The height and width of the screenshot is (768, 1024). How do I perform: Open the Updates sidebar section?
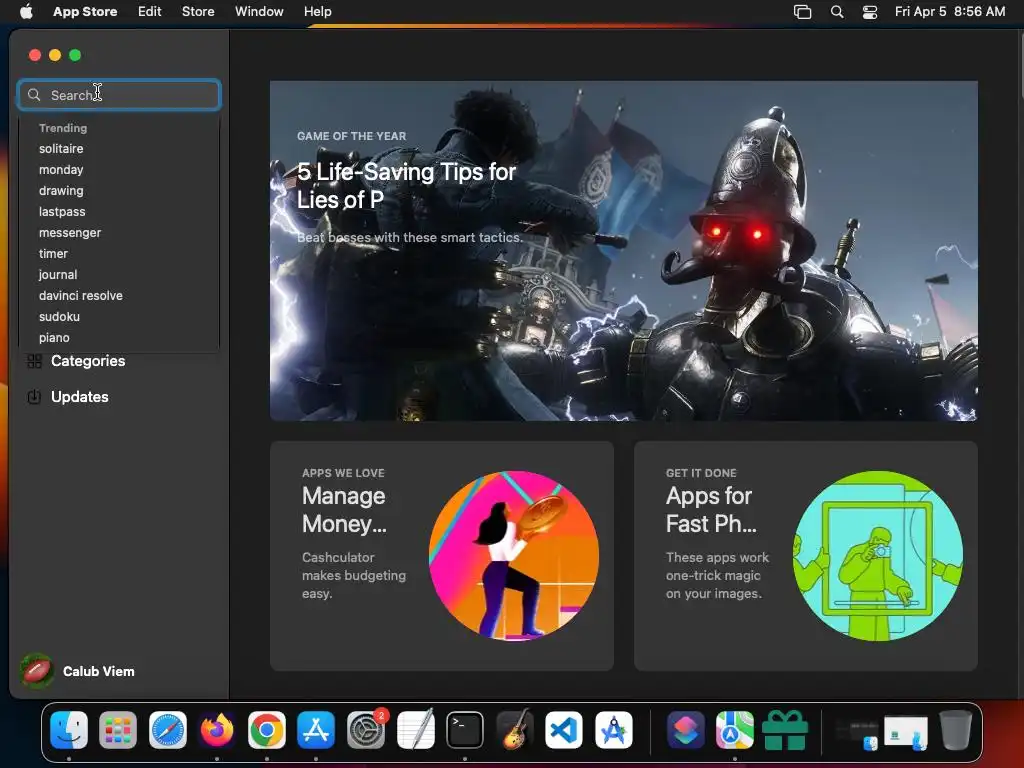(x=80, y=396)
